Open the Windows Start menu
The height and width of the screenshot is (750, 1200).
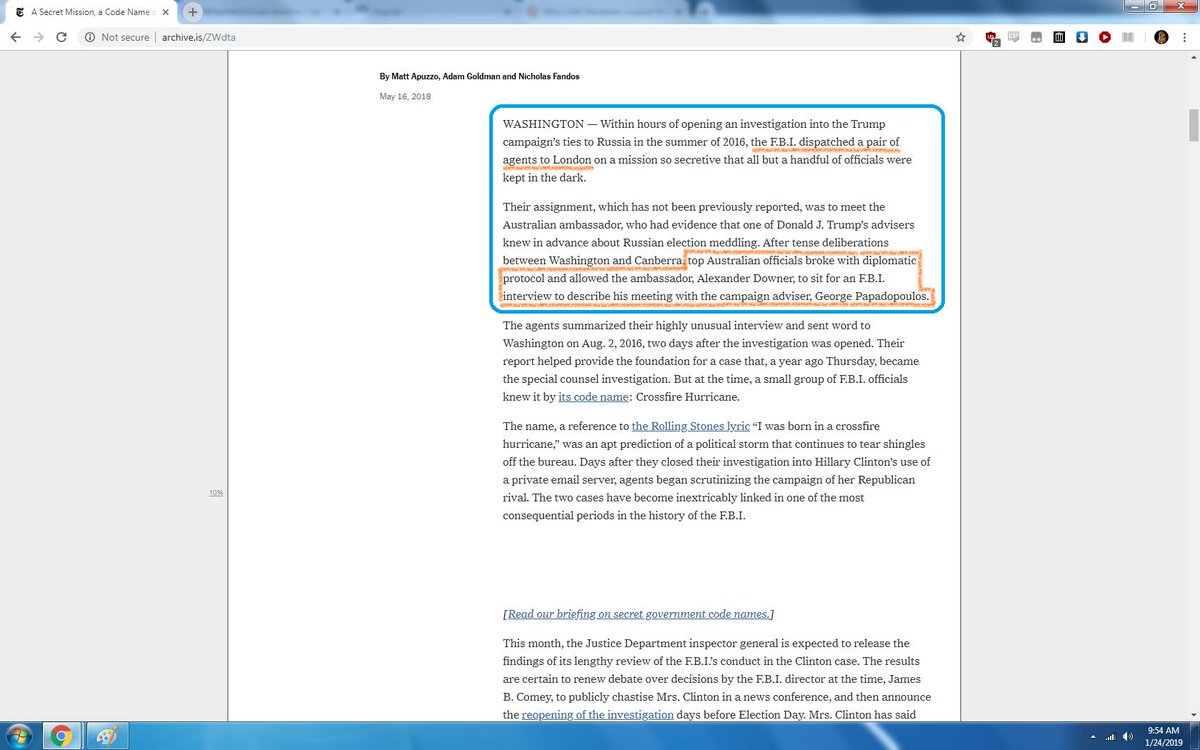[21, 737]
